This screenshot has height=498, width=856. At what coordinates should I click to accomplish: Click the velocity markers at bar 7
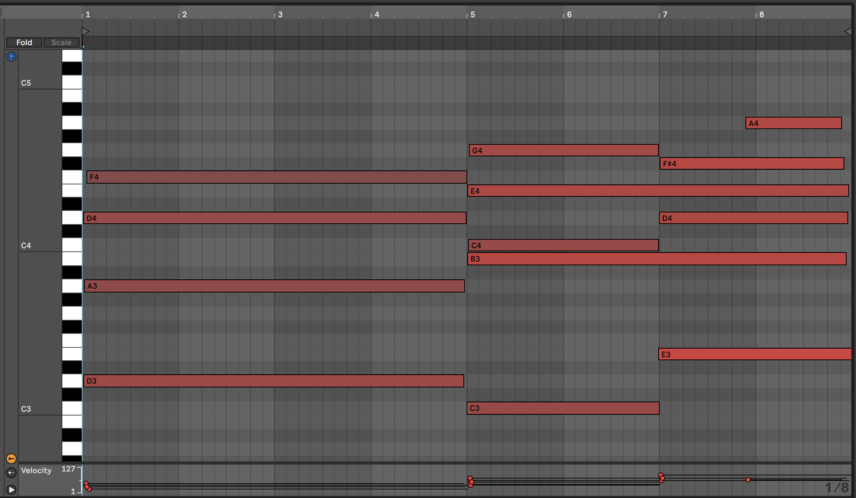[661, 477]
